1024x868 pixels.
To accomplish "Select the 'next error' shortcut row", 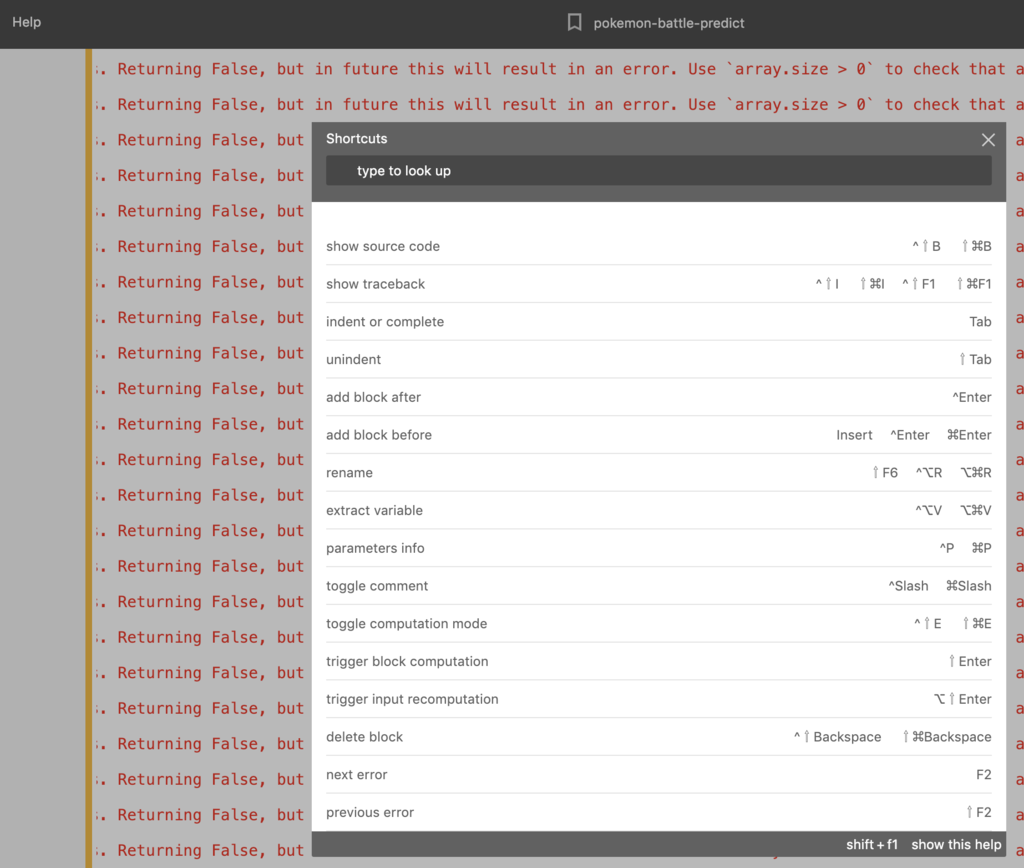I will tap(658, 775).
